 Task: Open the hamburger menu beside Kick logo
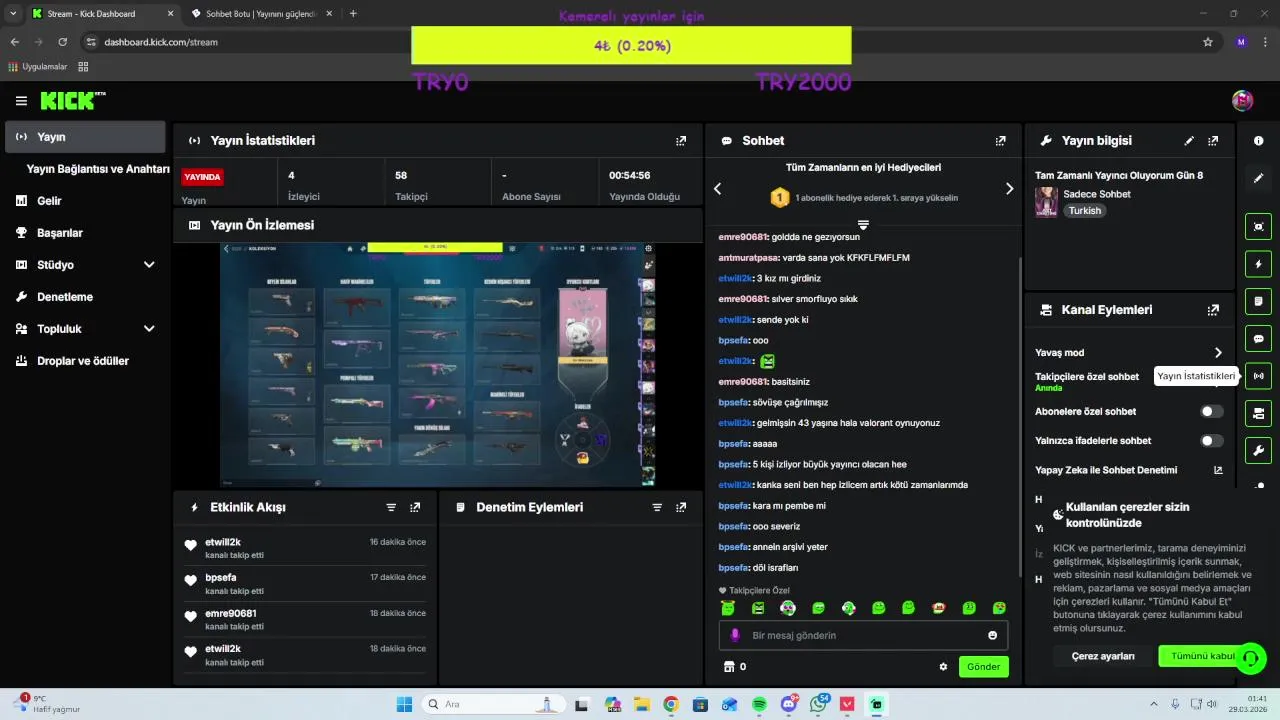tap(21, 101)
